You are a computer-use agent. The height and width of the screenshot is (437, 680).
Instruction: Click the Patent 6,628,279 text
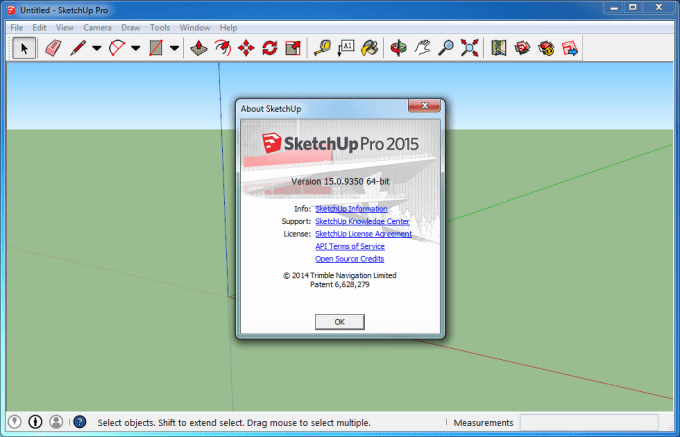[x=340, y=284]
